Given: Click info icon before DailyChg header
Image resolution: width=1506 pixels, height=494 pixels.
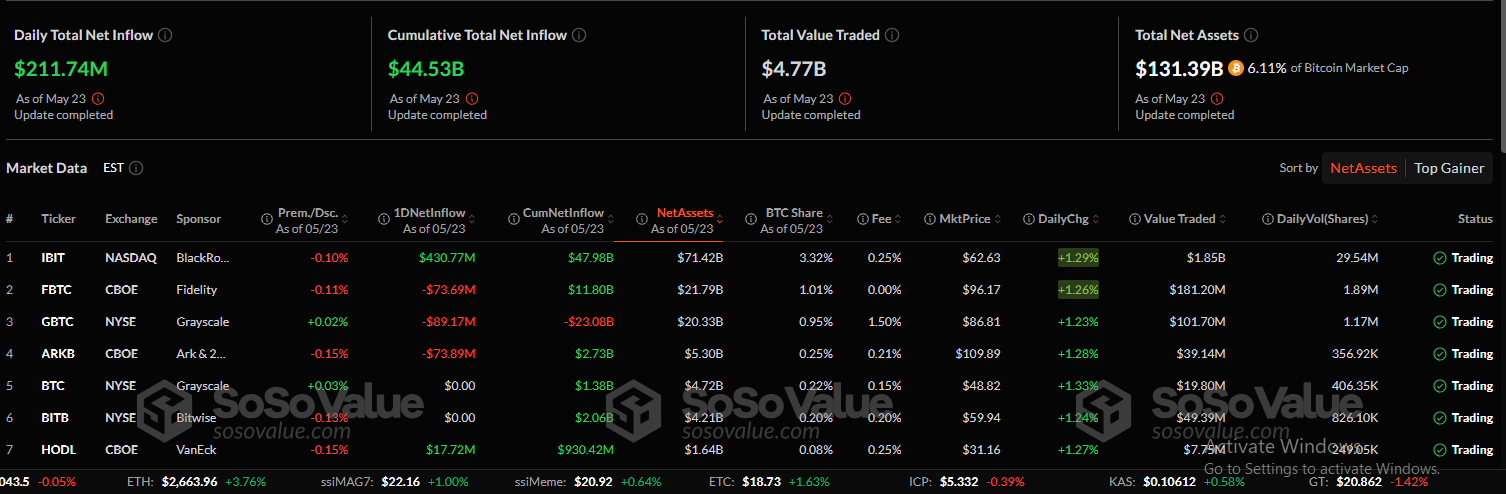Looking at the screenshot, I should coord(1028,219).
